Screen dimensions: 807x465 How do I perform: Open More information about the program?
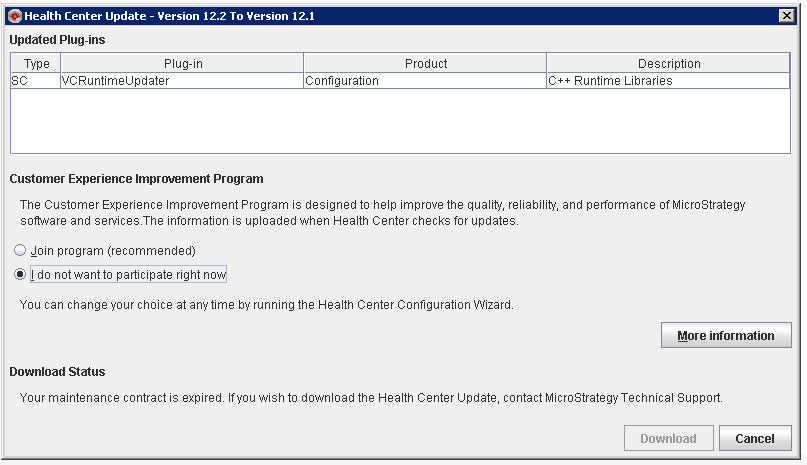(x=725, y=336)
